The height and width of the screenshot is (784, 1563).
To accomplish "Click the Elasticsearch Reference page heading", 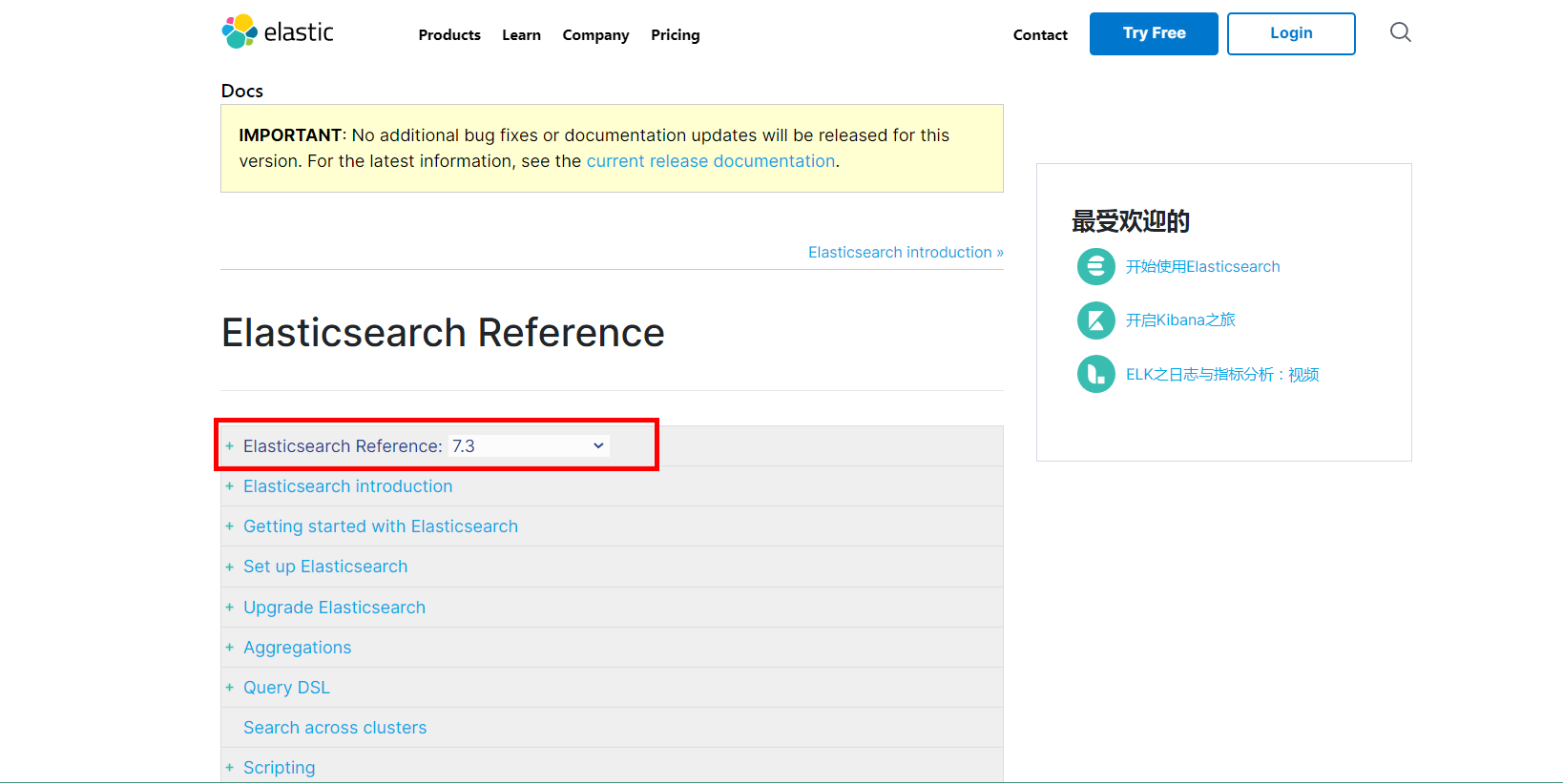I will (x=443, y=333).
